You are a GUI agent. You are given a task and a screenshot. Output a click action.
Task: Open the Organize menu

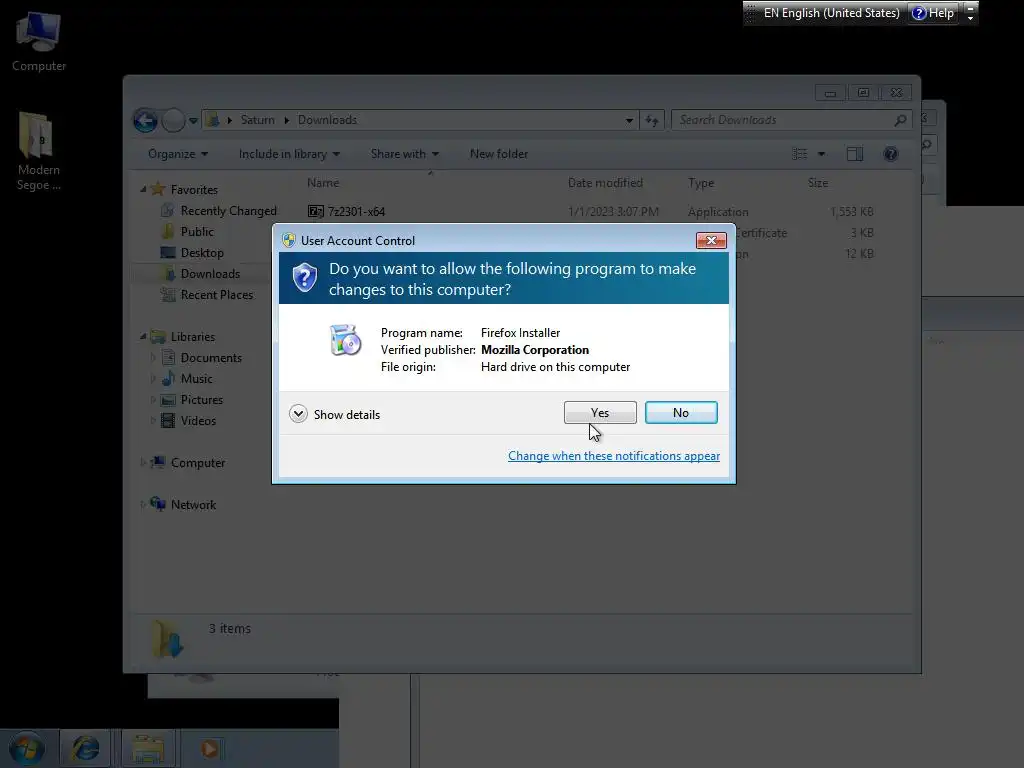178,154
